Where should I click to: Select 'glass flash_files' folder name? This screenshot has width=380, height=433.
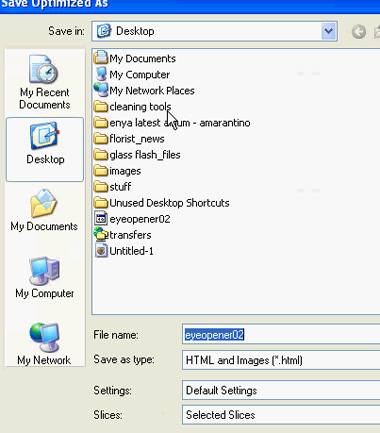145,155
